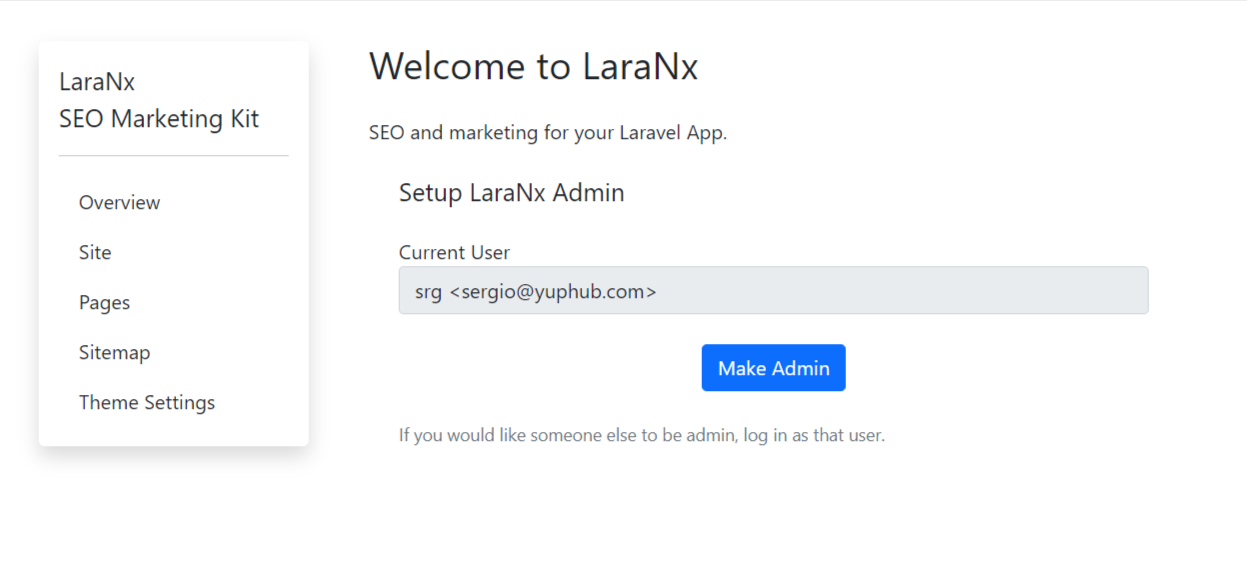This screenshot has width=1247, height=571.
Task: Click the Current User field
Action: coord(773,290)
